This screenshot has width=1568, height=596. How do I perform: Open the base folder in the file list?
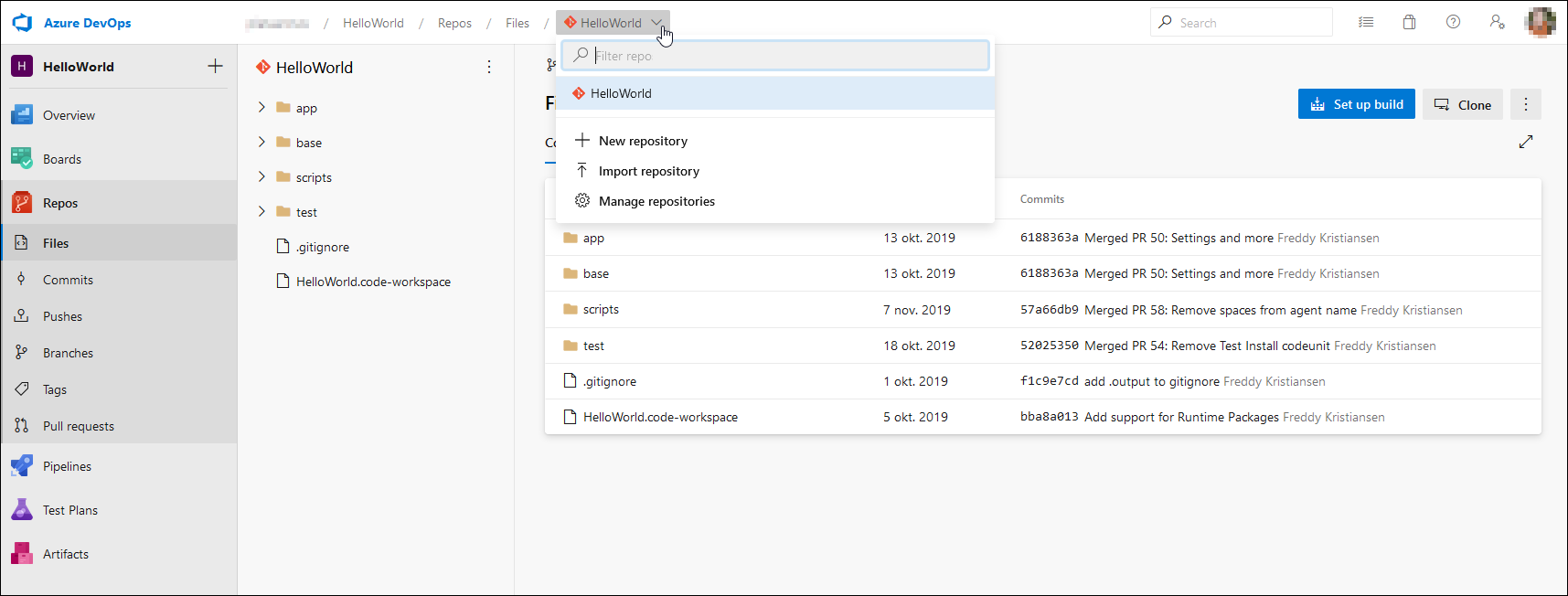coord(596,273)
